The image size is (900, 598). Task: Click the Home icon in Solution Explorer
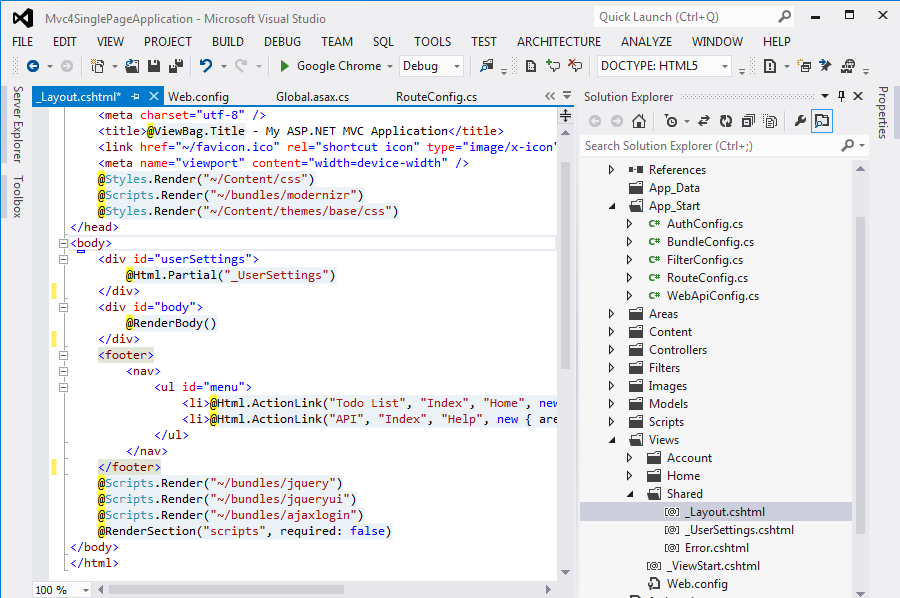click(x=639, y=121)
